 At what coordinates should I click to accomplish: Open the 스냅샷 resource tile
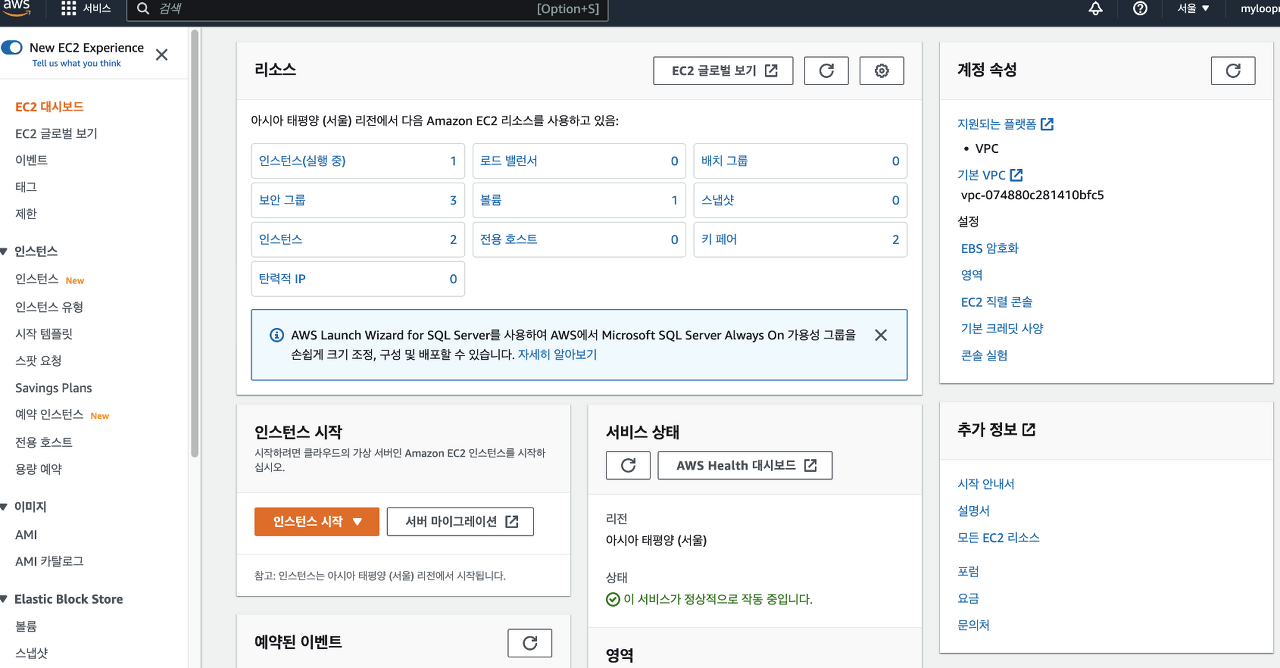800,200
